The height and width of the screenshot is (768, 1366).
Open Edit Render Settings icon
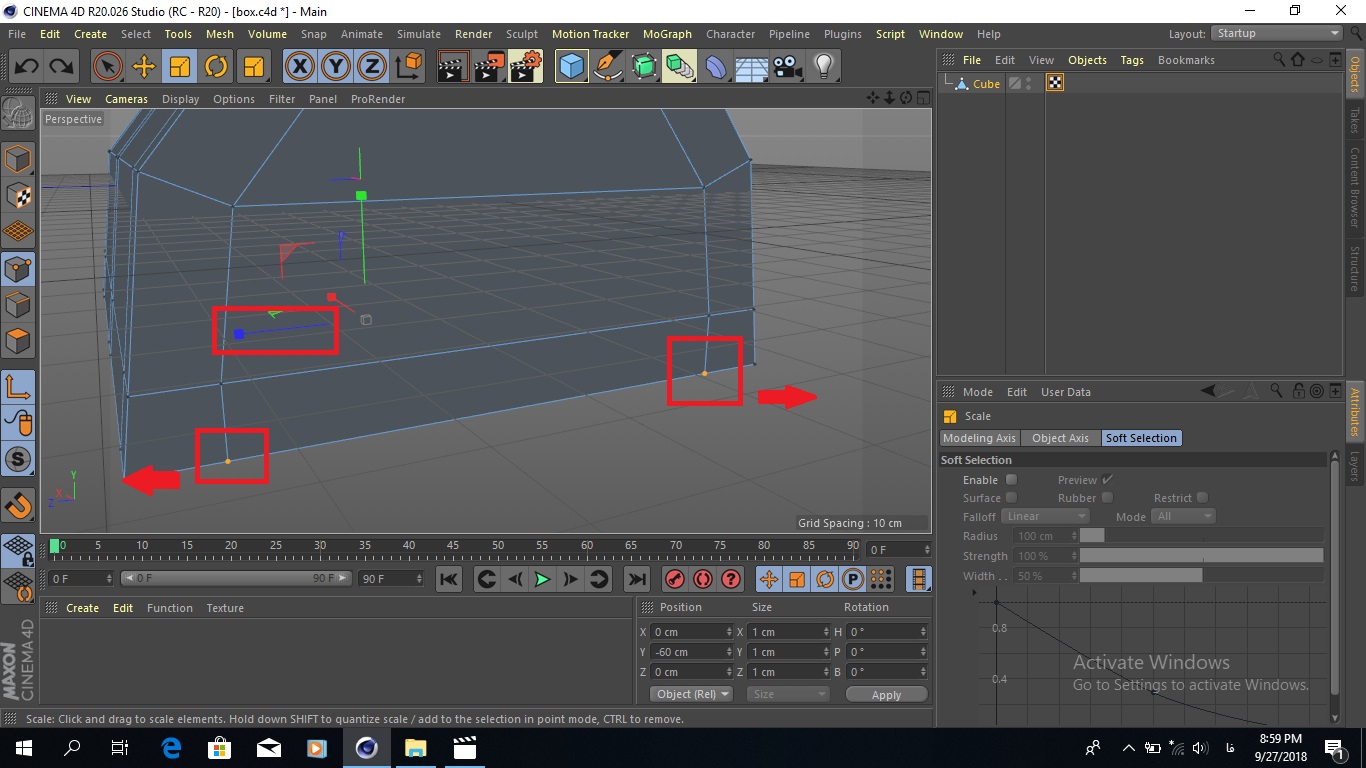(526, 67)
